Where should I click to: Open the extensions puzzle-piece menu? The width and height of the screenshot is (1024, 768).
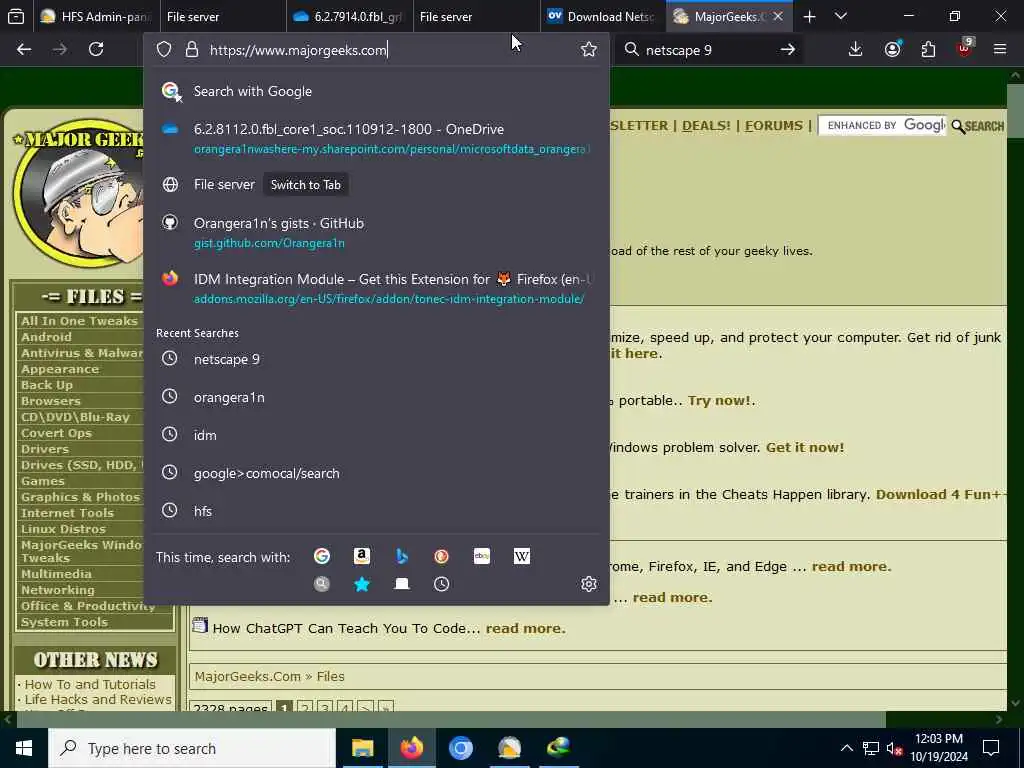(x=928, y=49)
